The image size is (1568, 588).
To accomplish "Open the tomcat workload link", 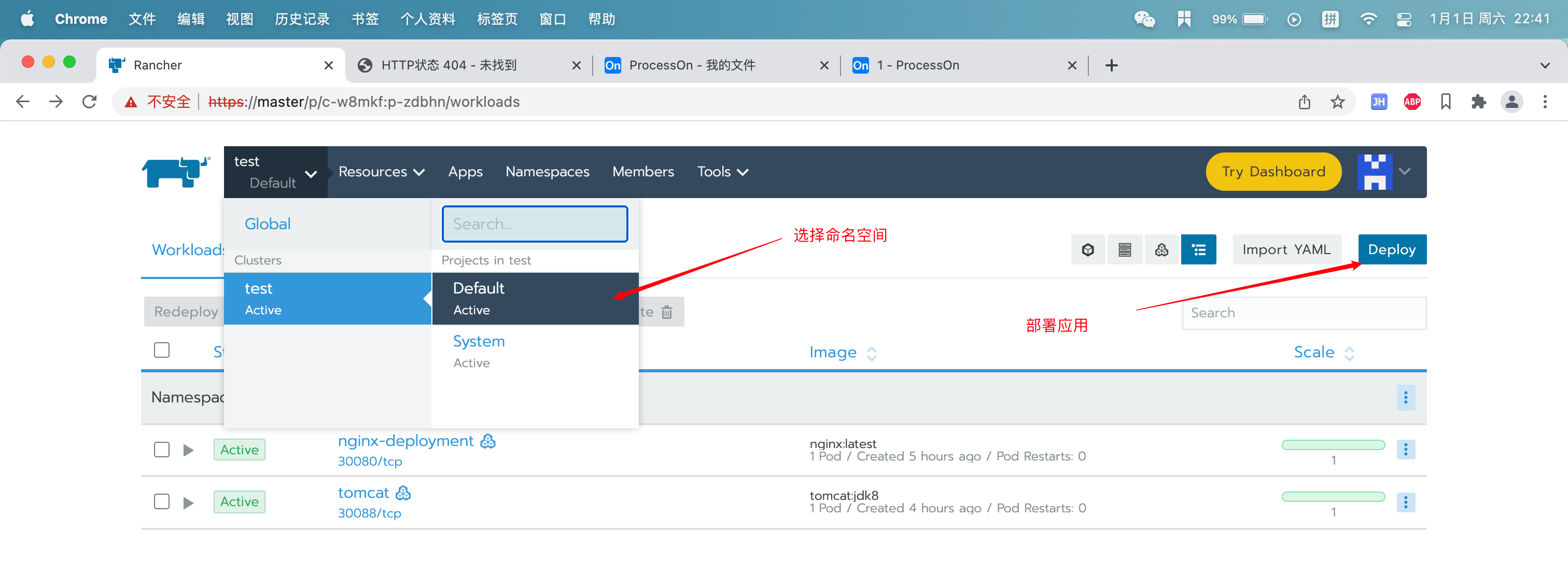I will point(363,493).
